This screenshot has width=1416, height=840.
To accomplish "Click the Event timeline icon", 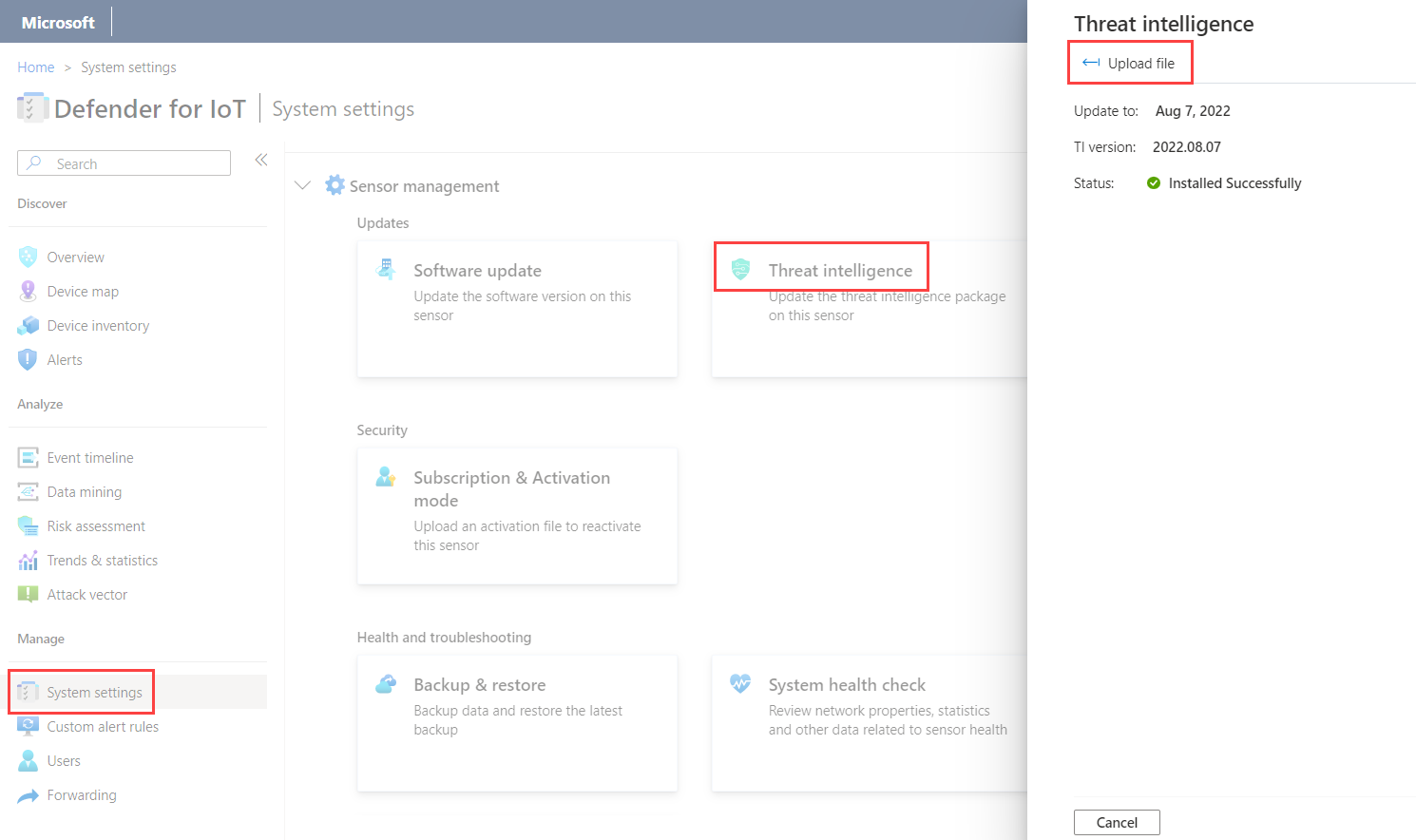I will (x=28, y=457).
